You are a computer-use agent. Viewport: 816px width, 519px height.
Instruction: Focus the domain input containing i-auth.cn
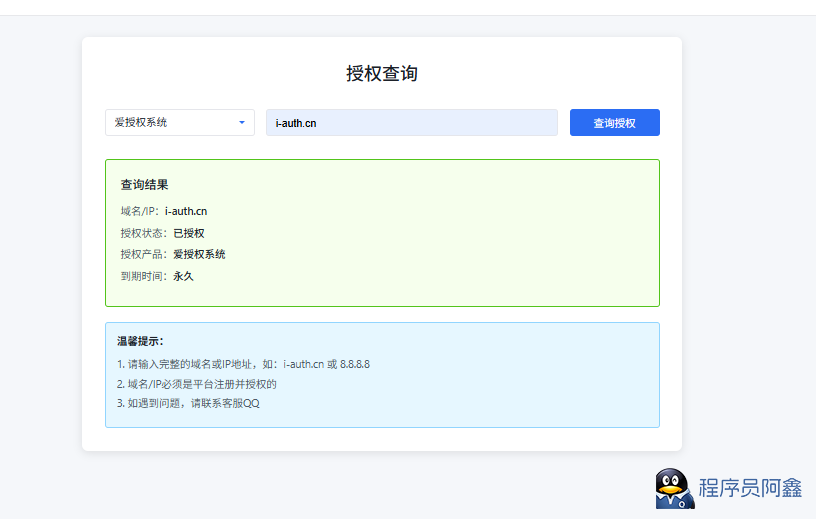(411, 123)
